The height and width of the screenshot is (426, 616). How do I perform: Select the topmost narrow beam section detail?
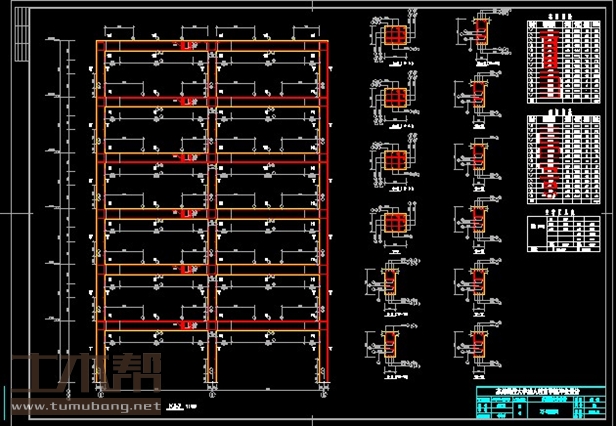coord(478,39)
